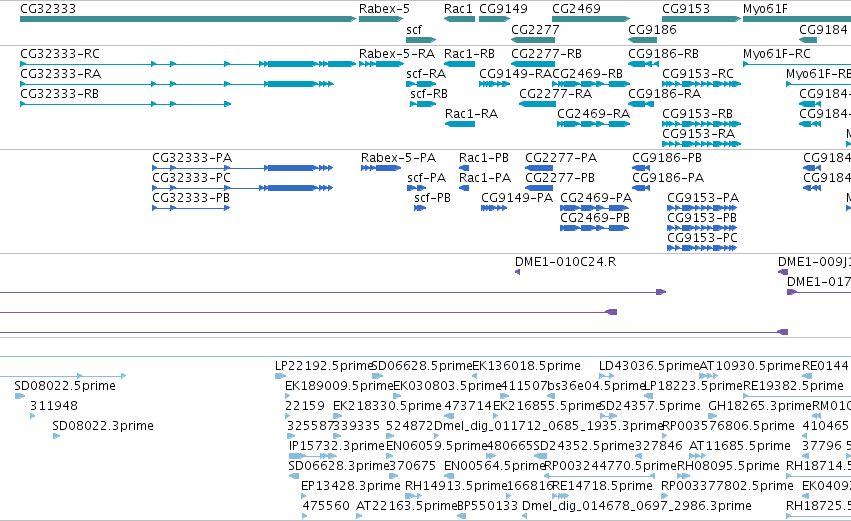Viewport: 851px width, 521px height.
Task: Select the CG9153 gene label
Action: [686, 9]
